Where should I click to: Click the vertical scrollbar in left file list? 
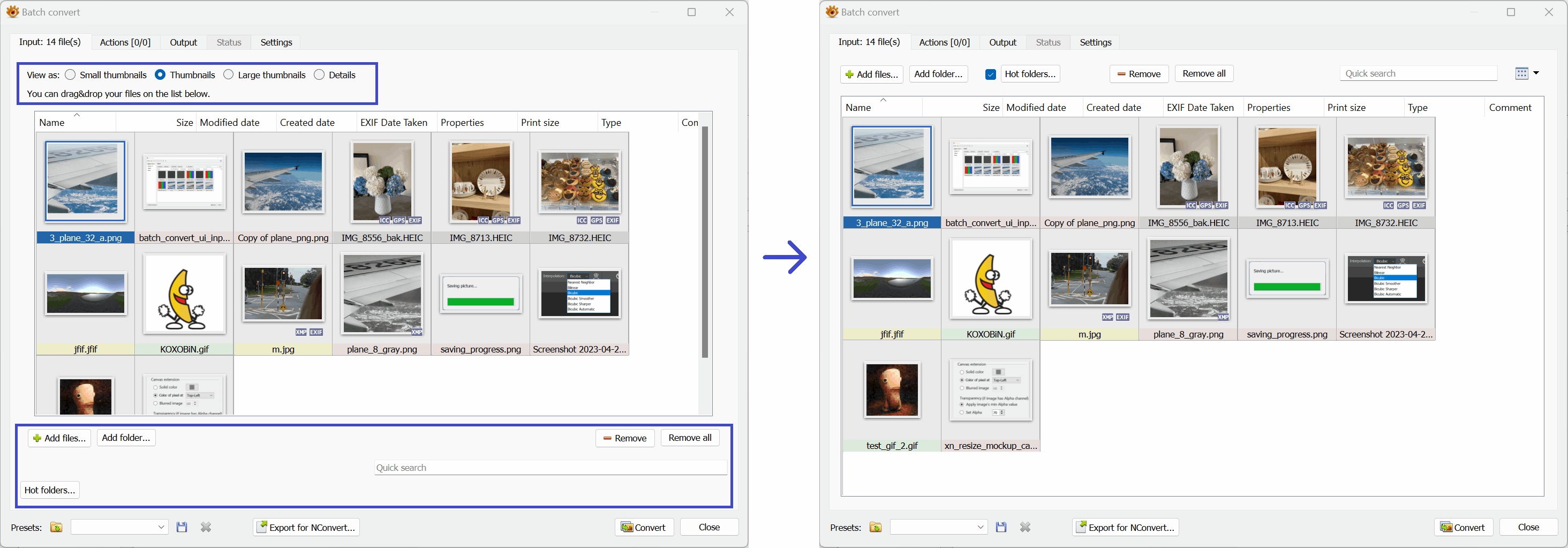pyautogui.click(x=705, y=244)
